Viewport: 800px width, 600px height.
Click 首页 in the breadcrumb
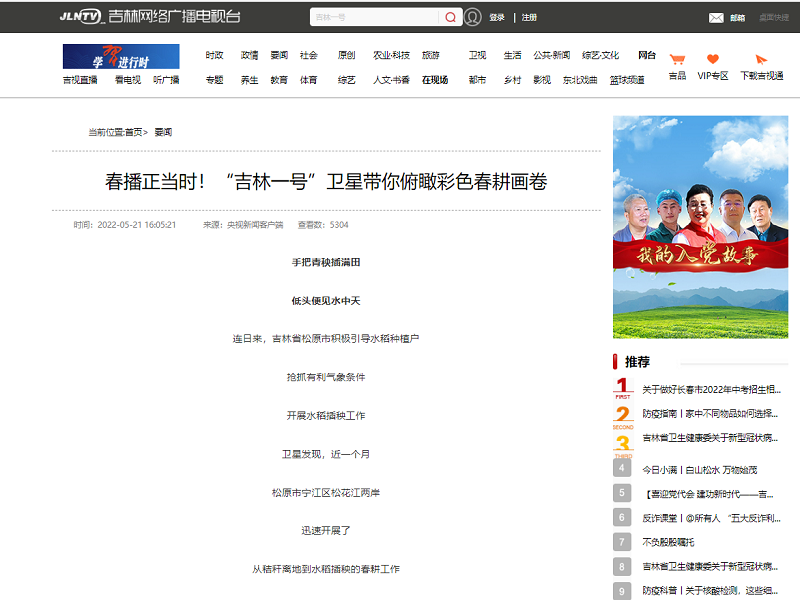click(x=133, y=132)
